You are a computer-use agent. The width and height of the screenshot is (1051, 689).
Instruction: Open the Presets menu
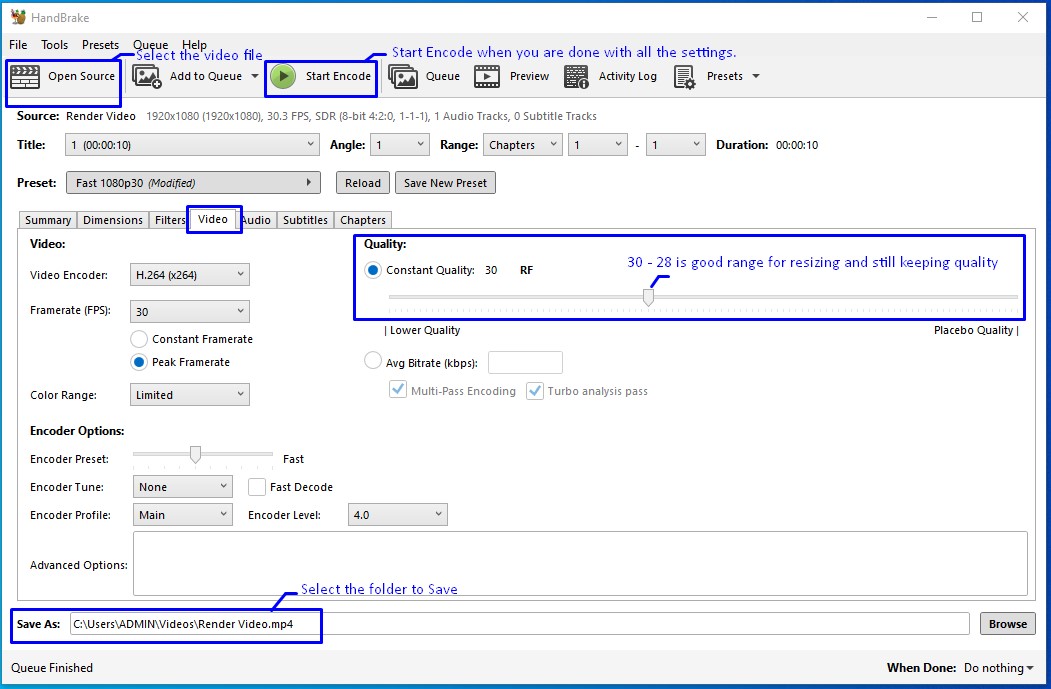click(101, 45)
